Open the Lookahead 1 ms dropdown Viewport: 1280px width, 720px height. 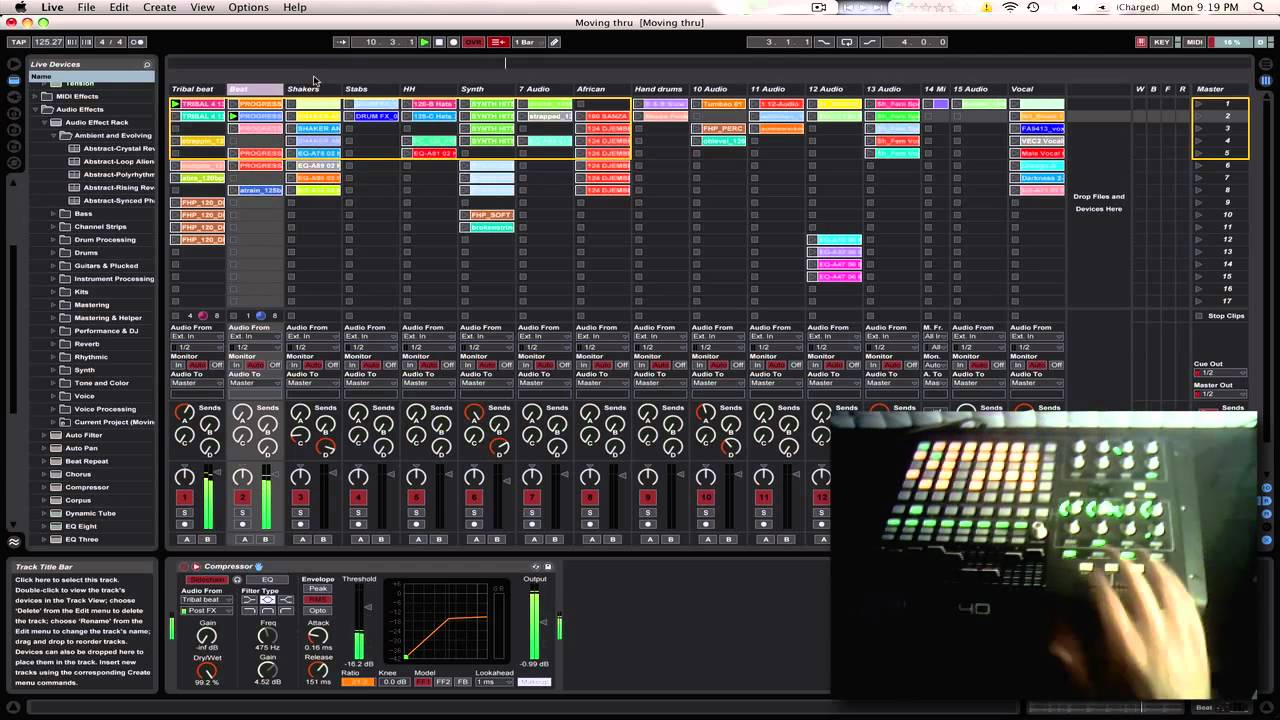(x=494, y=682)
